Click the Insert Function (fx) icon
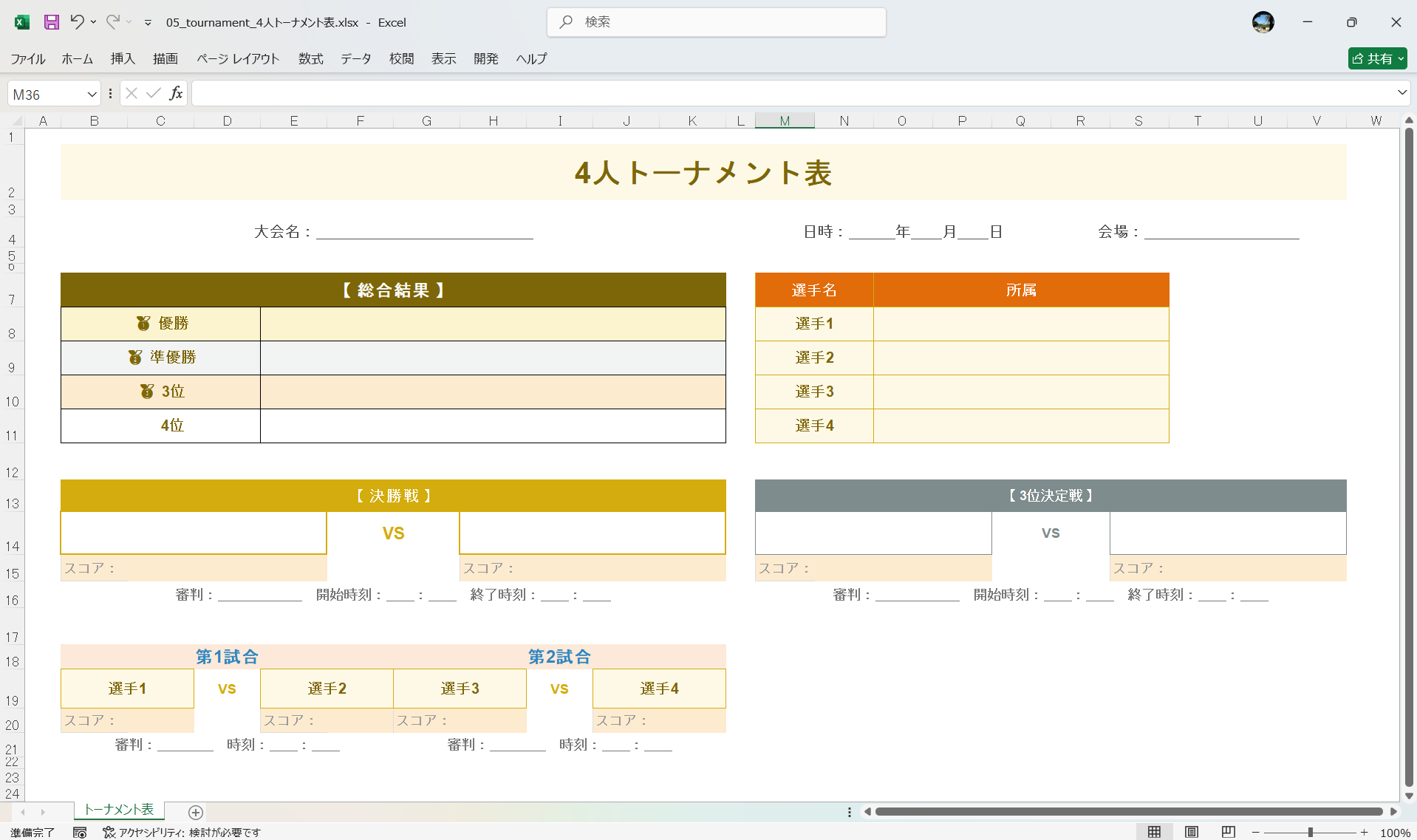The height and width of the screenshot is (840, 1417). coord(176,93)
